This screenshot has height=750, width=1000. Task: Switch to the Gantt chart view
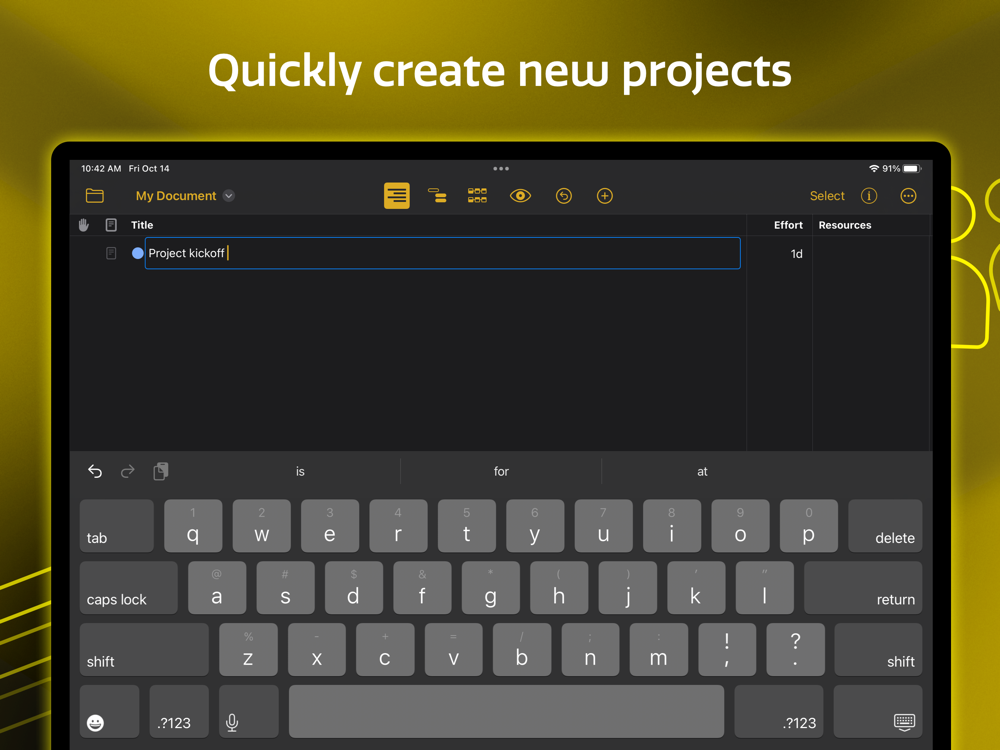tap(437, 196)
